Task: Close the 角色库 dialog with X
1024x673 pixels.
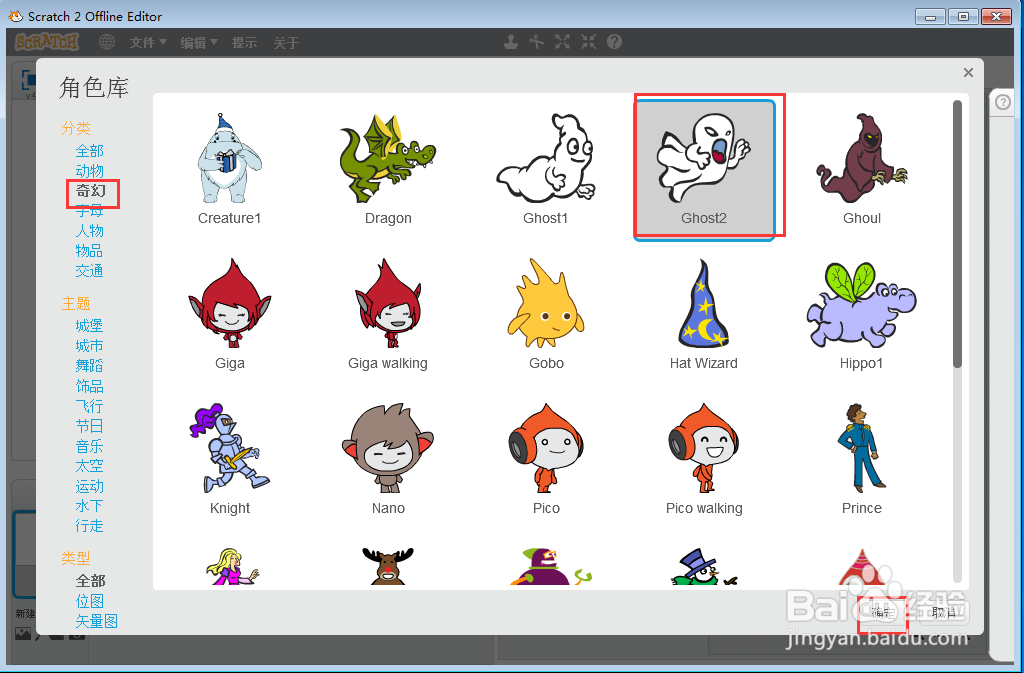Action: tap(968, 72)
